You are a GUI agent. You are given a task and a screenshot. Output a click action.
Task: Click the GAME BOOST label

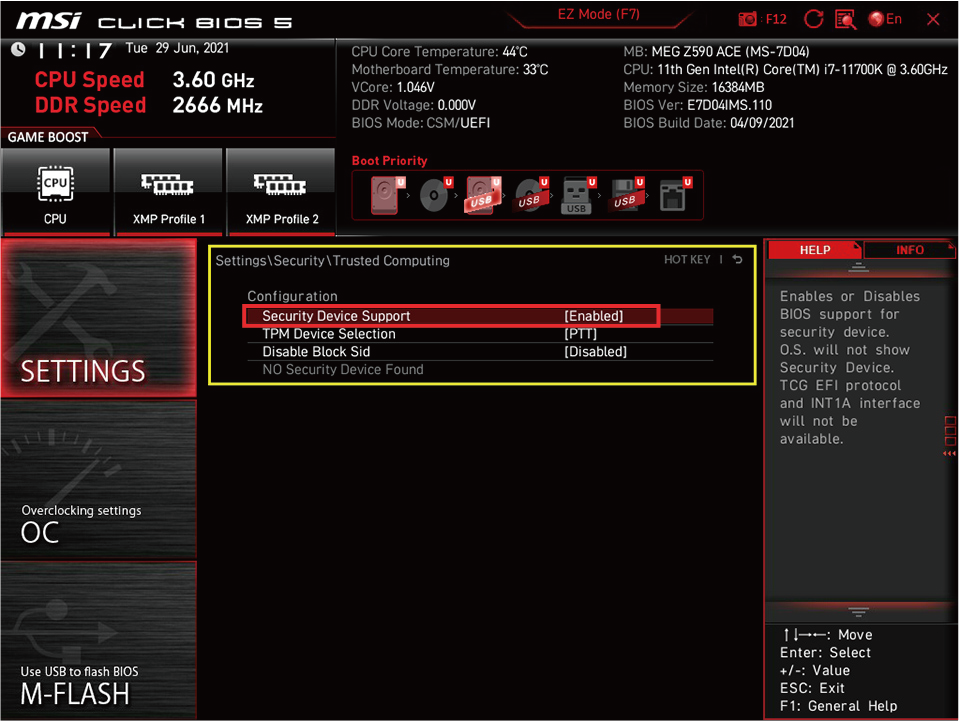(48, 137)
